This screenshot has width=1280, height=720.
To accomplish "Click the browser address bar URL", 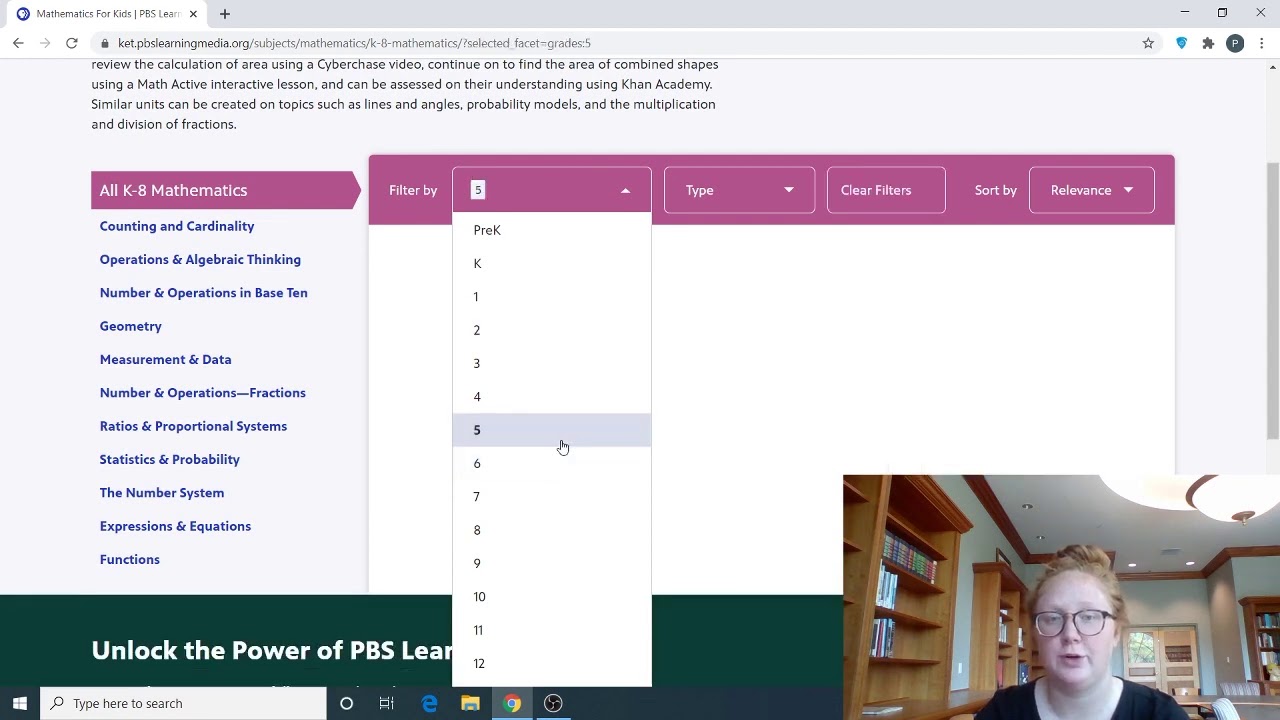I will pyautogui.click(x=354, y=43).
